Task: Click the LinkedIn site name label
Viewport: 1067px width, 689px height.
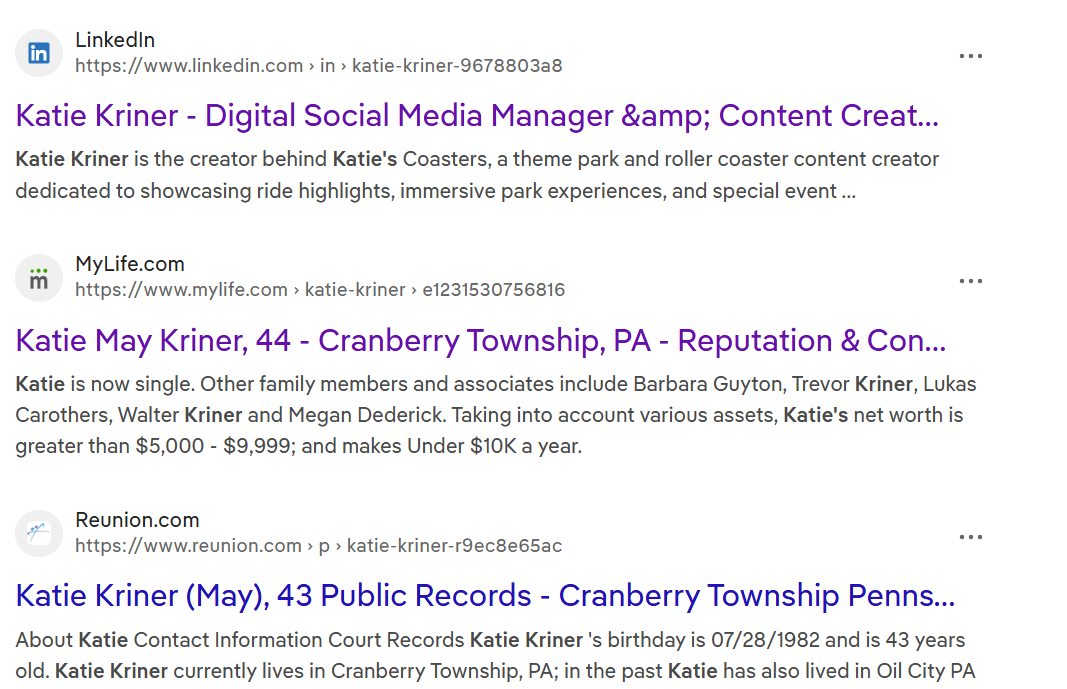Action: point(115,40)
